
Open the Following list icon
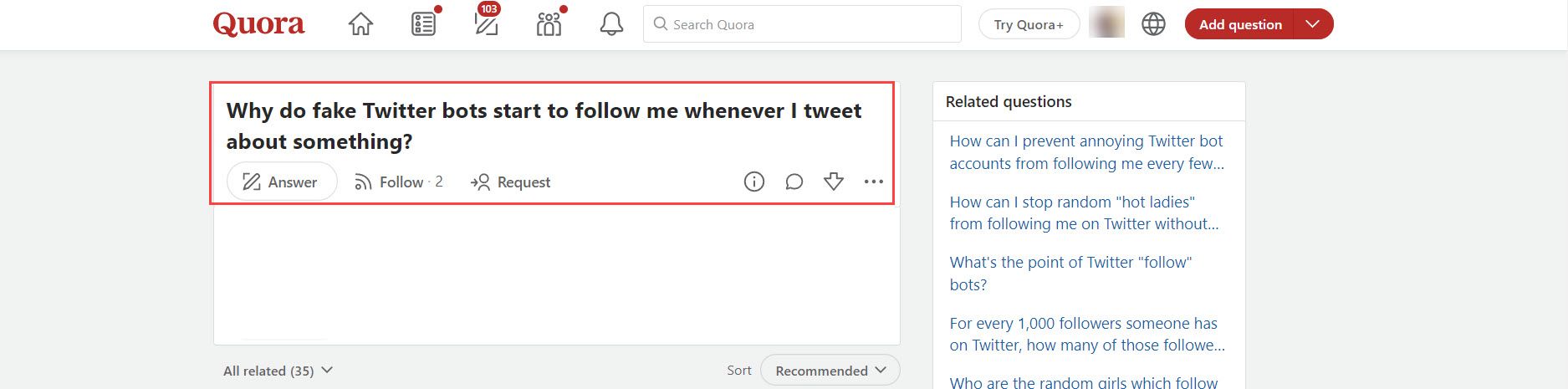[424, 24]
